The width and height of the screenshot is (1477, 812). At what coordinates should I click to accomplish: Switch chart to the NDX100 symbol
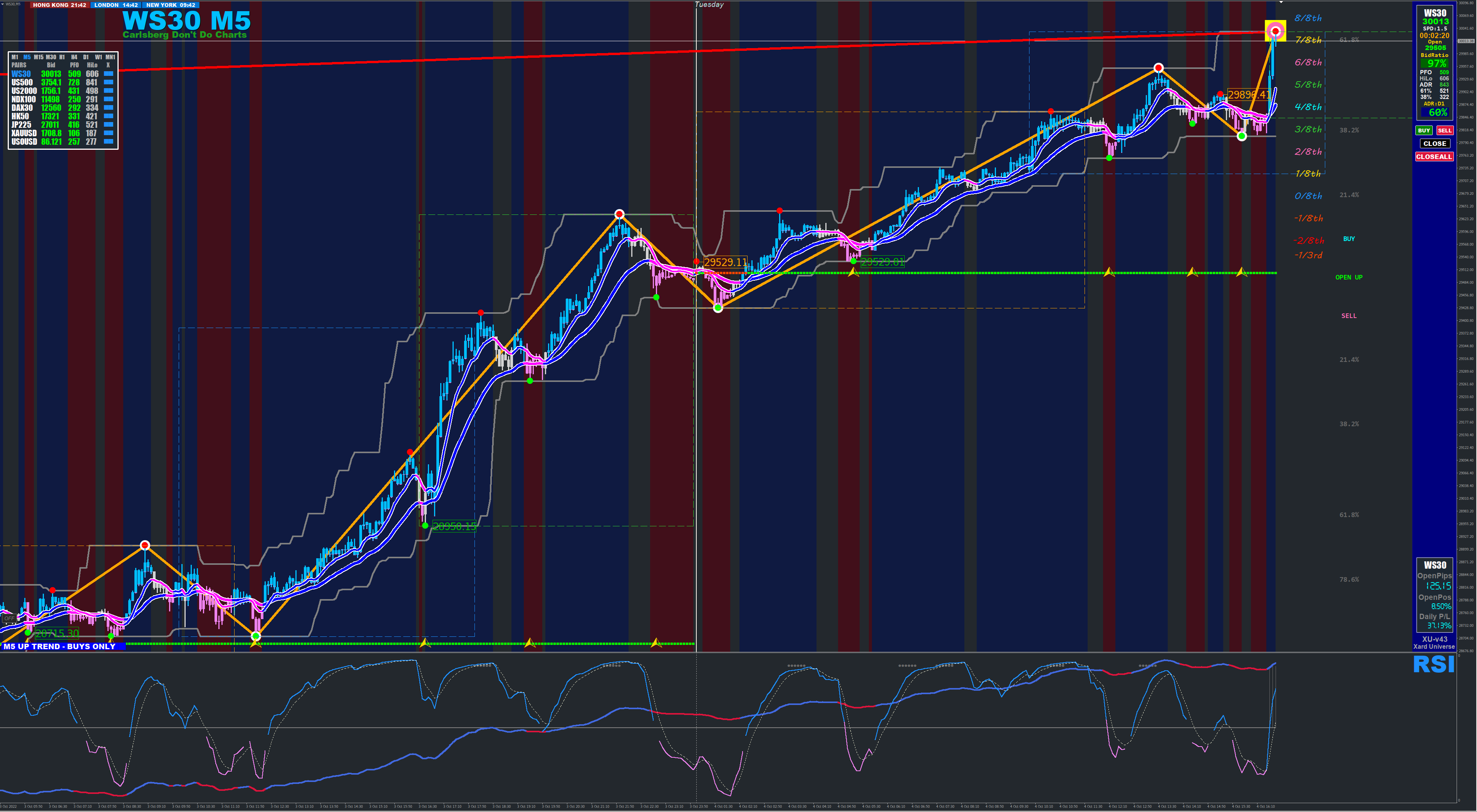coord(23,100)
